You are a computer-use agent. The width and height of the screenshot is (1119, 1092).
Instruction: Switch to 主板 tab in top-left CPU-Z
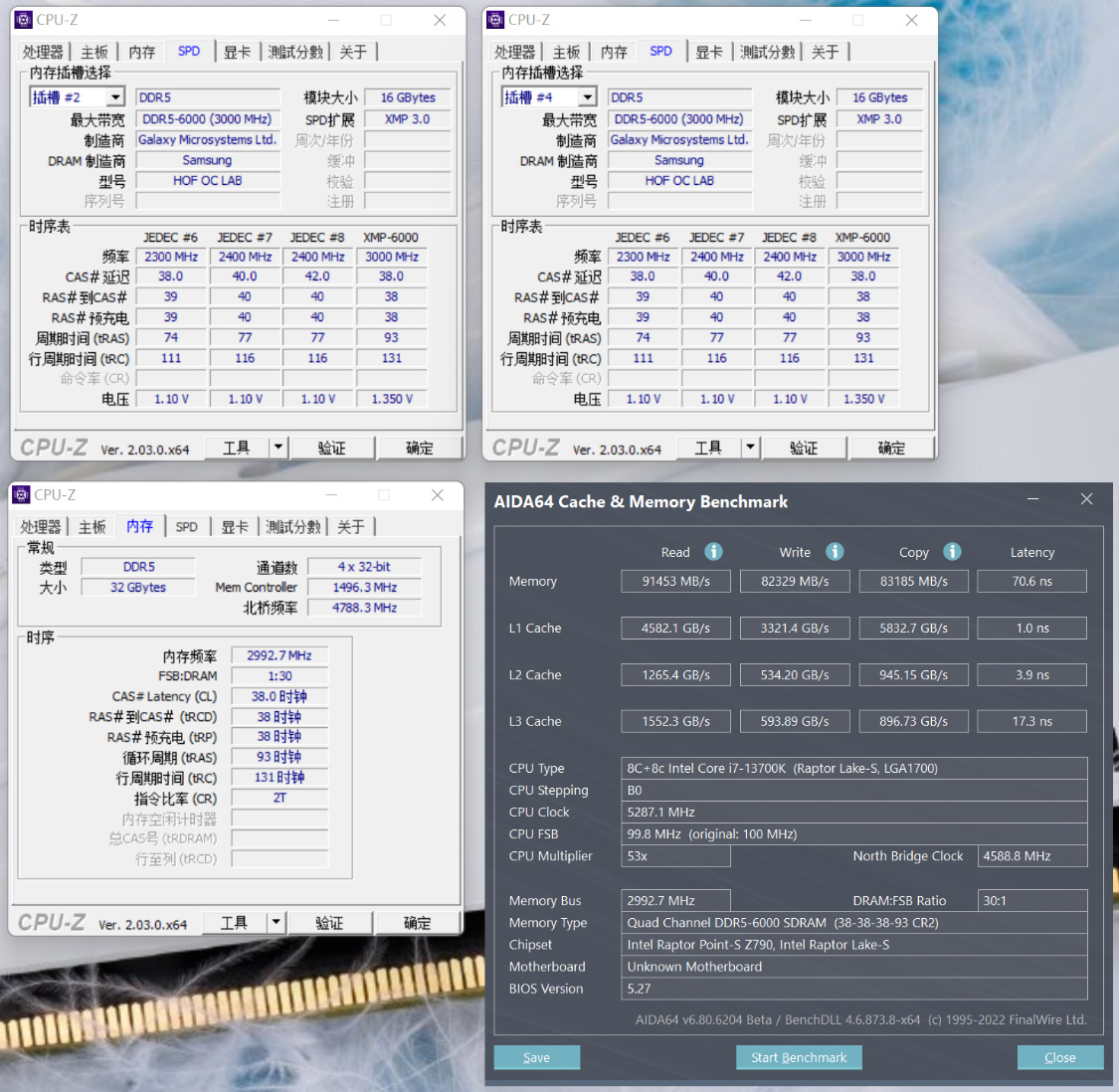tap(94, 52)
